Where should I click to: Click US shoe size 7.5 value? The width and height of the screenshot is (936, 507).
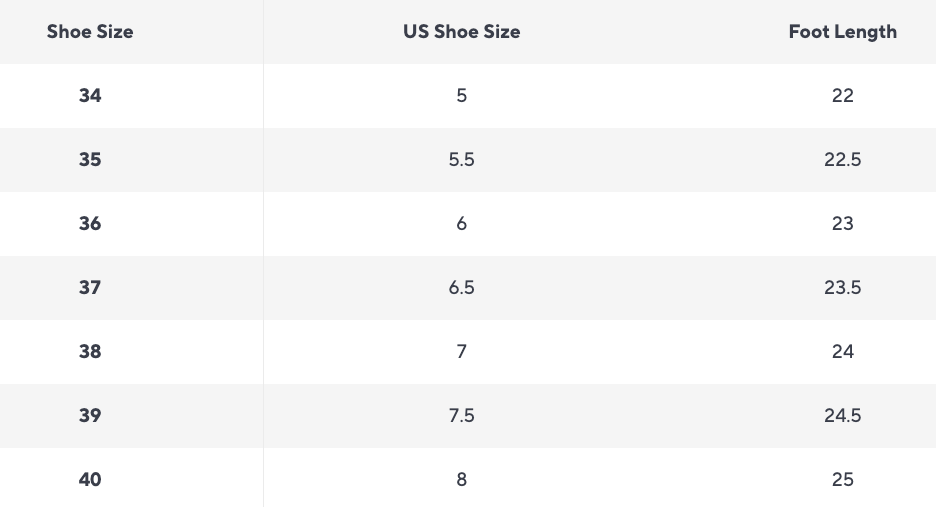pos(462,416)
